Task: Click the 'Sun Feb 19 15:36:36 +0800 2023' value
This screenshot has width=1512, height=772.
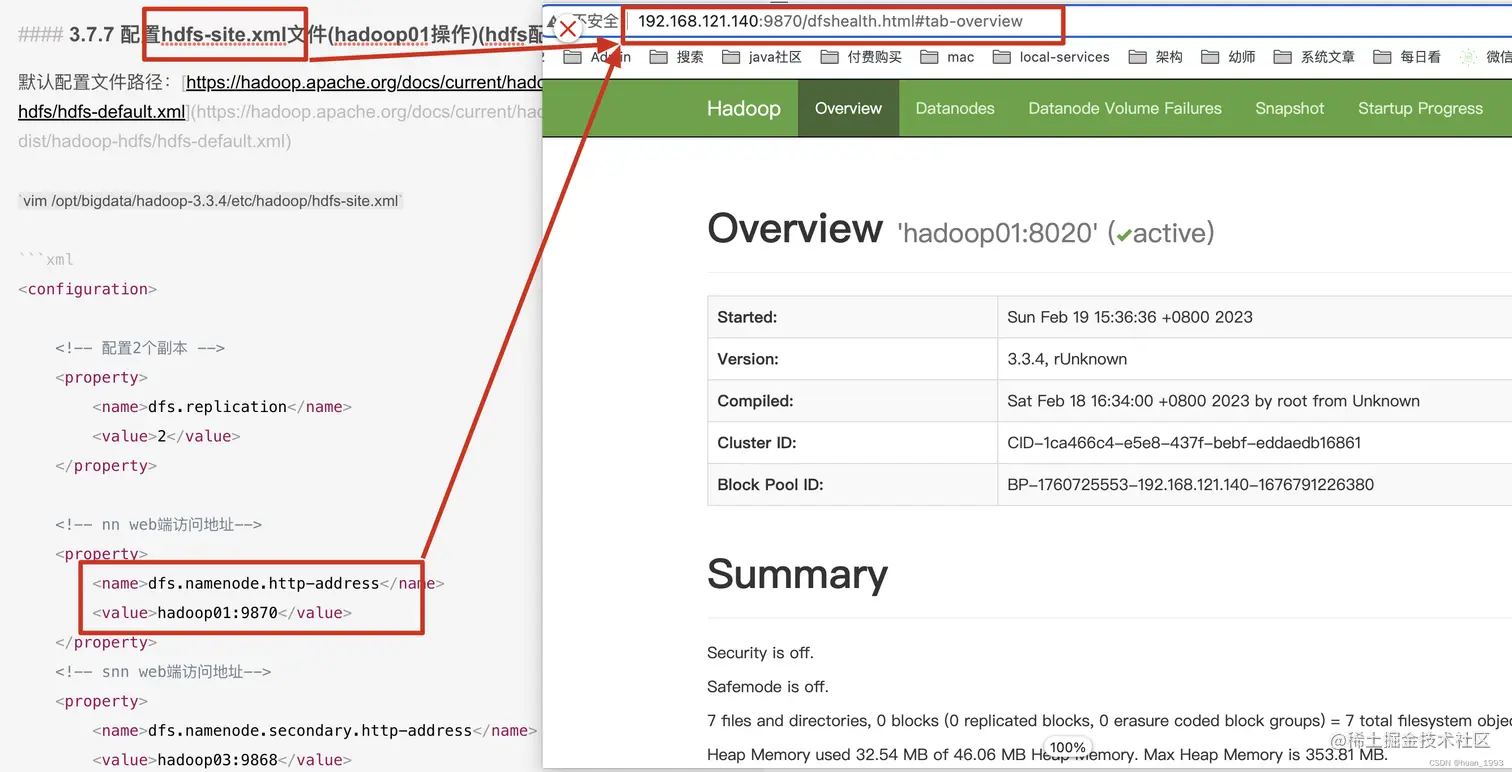Action: pyautogui.click(x=1130, y=317)
